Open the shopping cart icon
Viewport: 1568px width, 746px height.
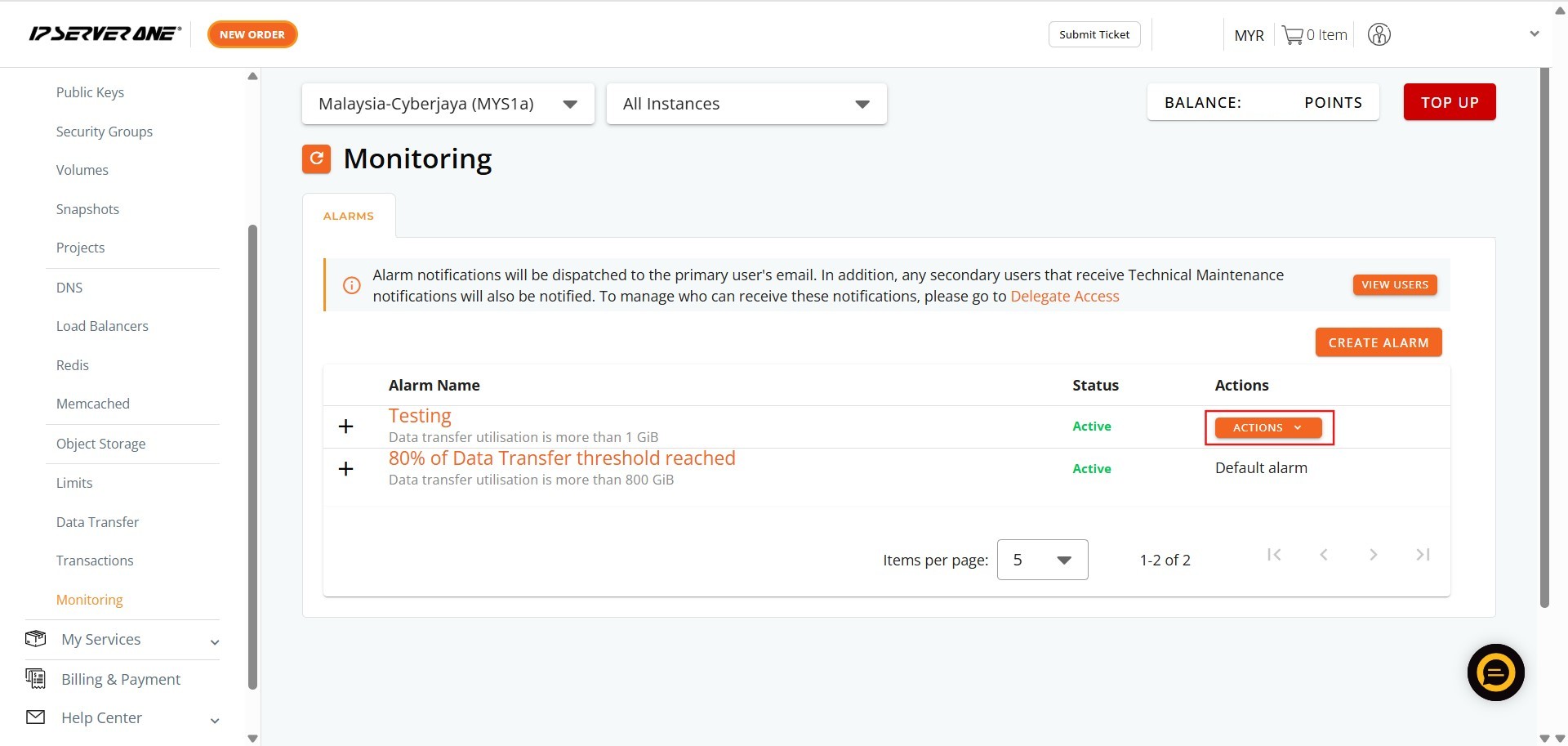[1292, 35]
